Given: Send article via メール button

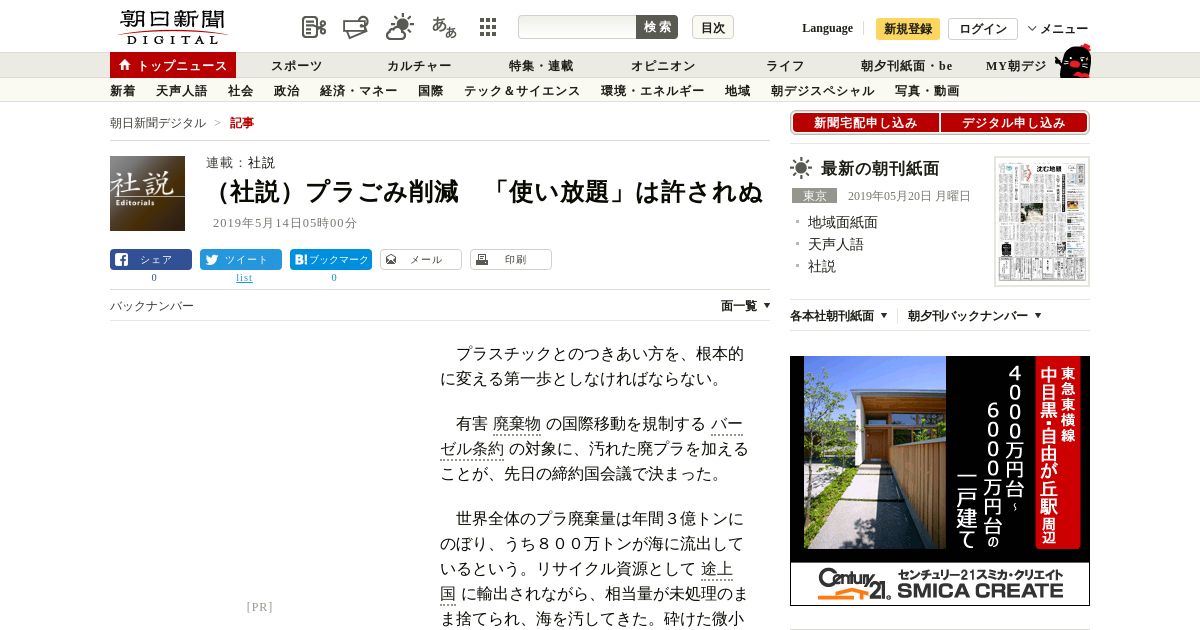Looking at the screenshot, I should pyautogui.click(x=421, y=260).
